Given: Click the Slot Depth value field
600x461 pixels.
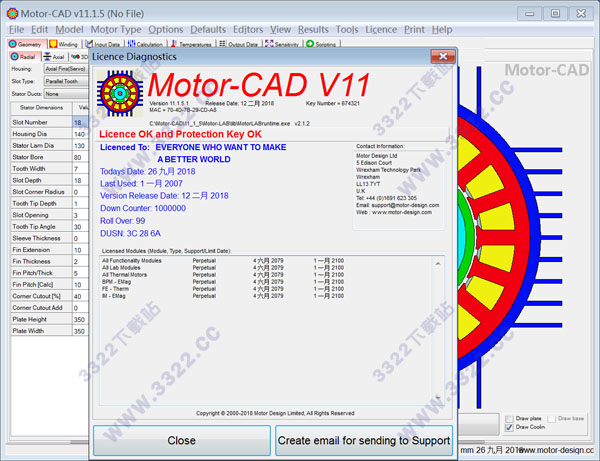Looking at the screenshot, I should click(80, 180).
